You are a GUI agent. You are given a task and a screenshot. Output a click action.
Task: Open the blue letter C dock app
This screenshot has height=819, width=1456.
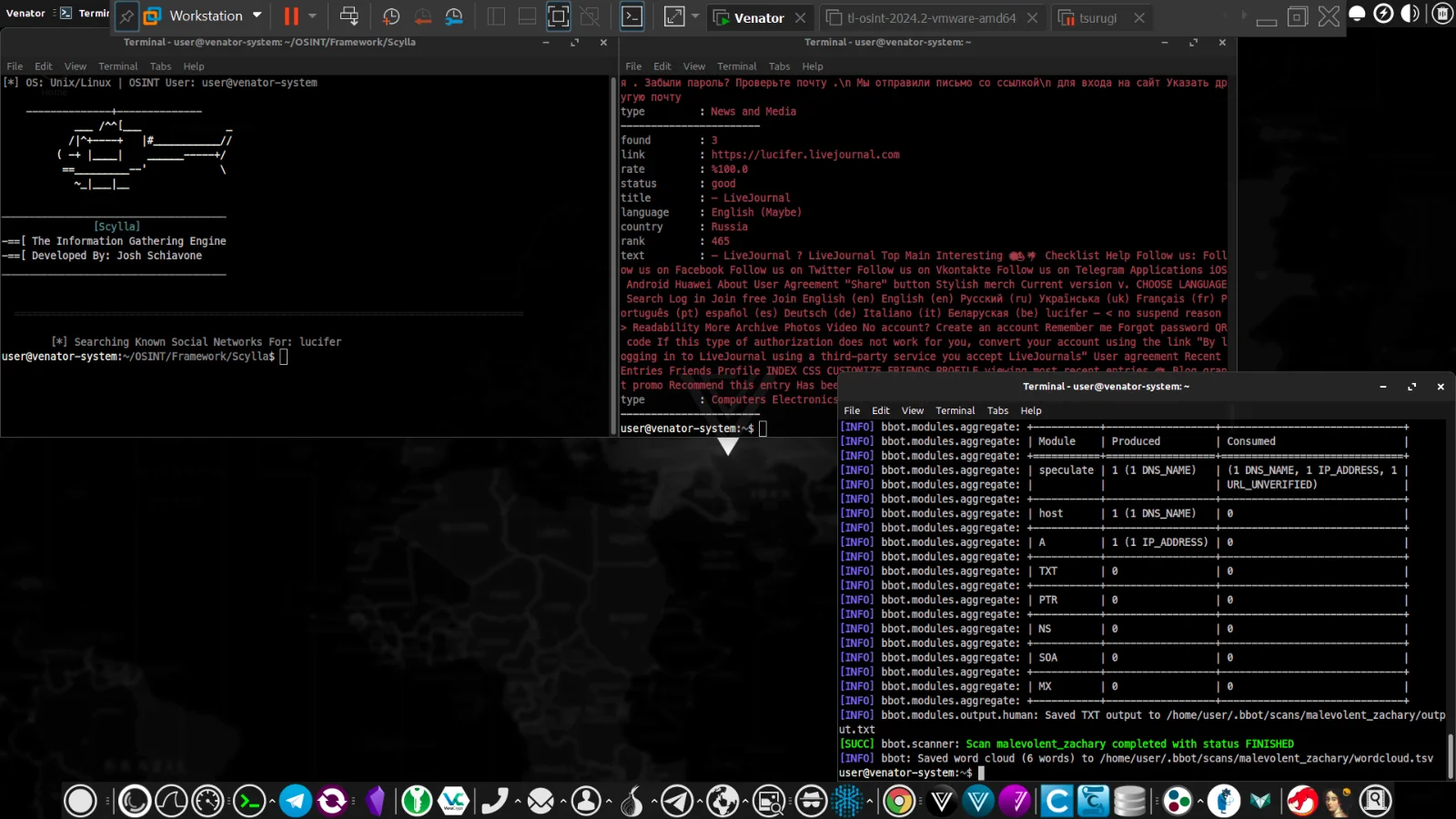pos(1057,801)
